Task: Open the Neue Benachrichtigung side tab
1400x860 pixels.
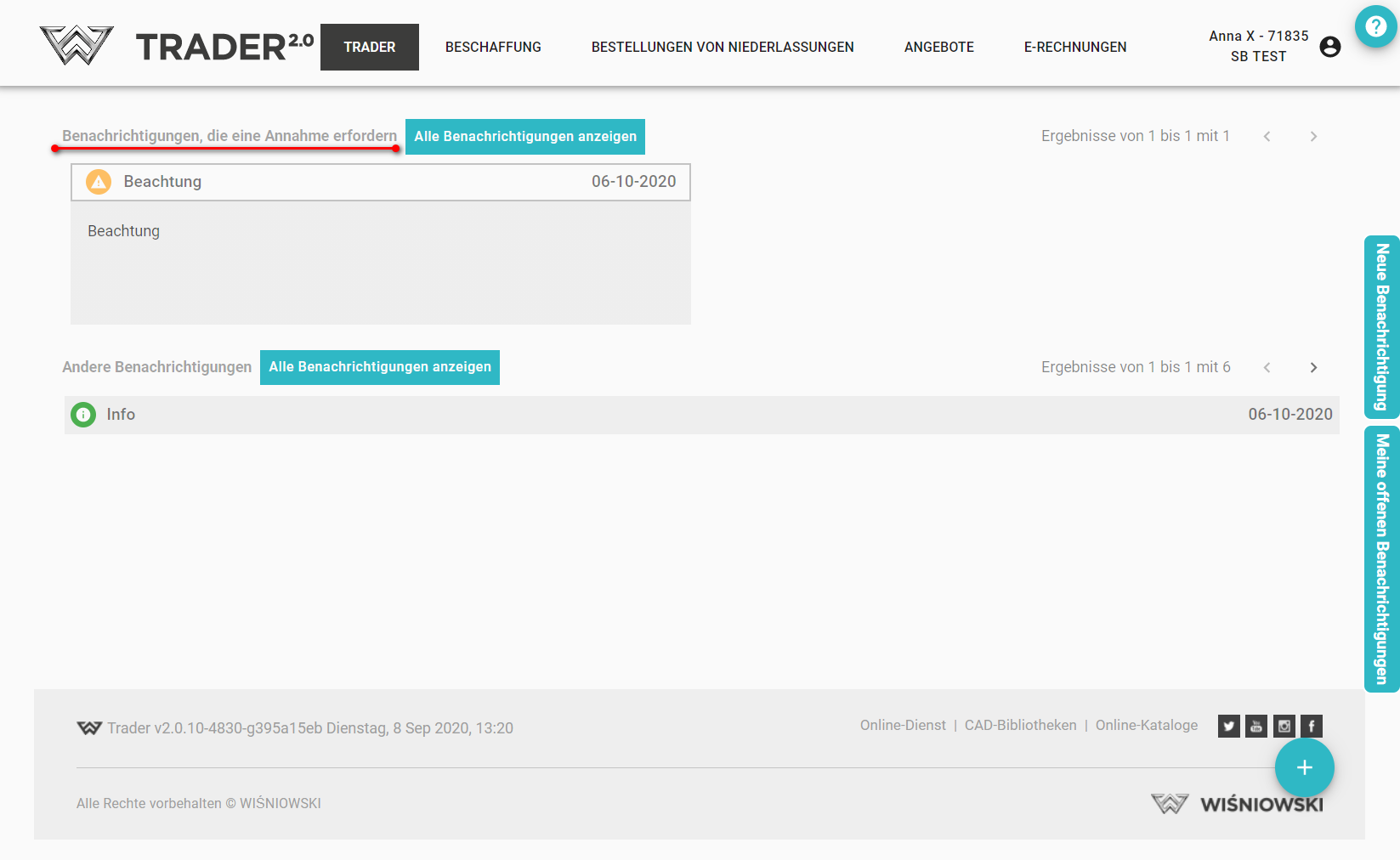Action: (1381, 327)
